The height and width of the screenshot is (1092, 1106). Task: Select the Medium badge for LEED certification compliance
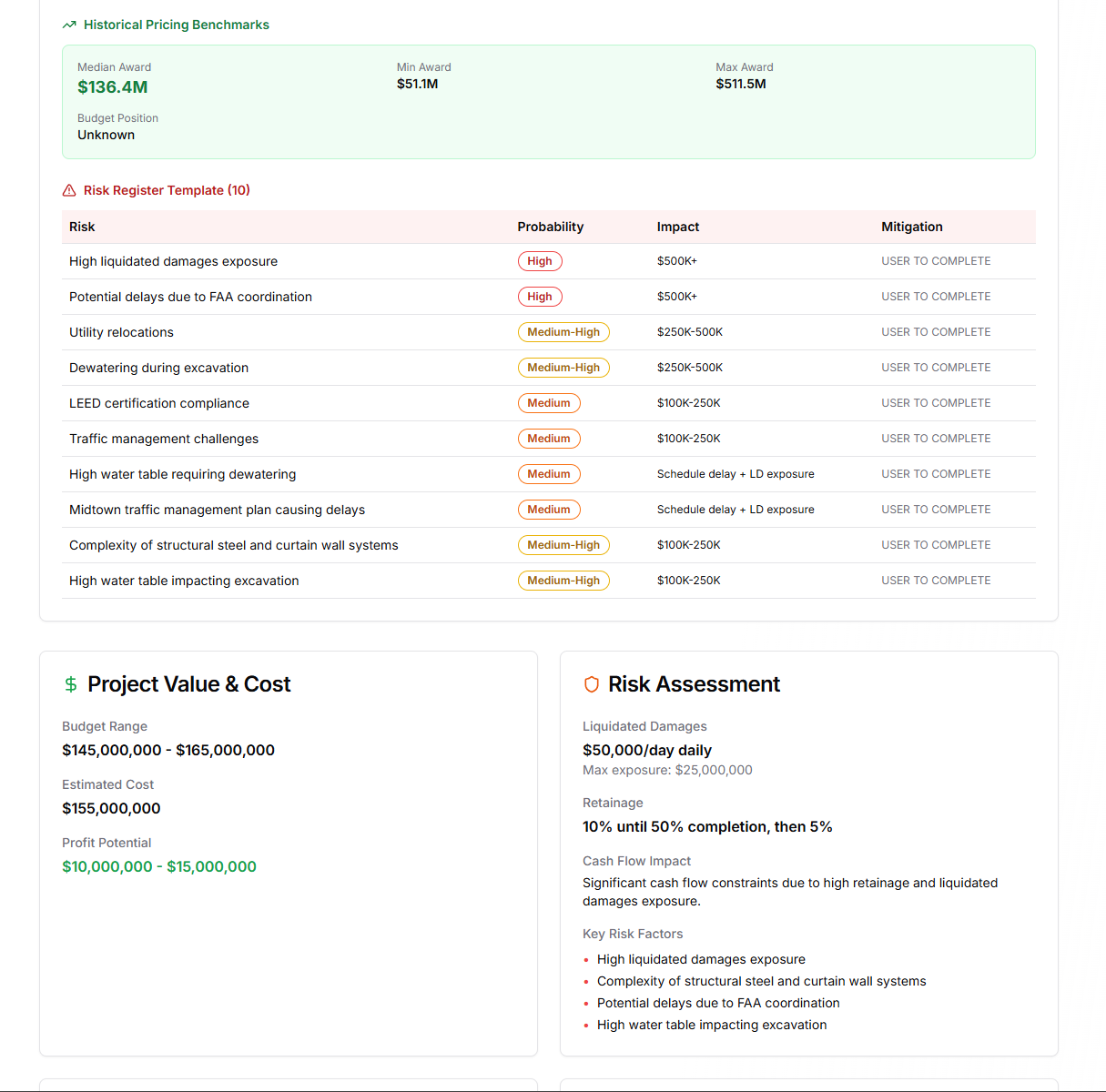(549, 402)
